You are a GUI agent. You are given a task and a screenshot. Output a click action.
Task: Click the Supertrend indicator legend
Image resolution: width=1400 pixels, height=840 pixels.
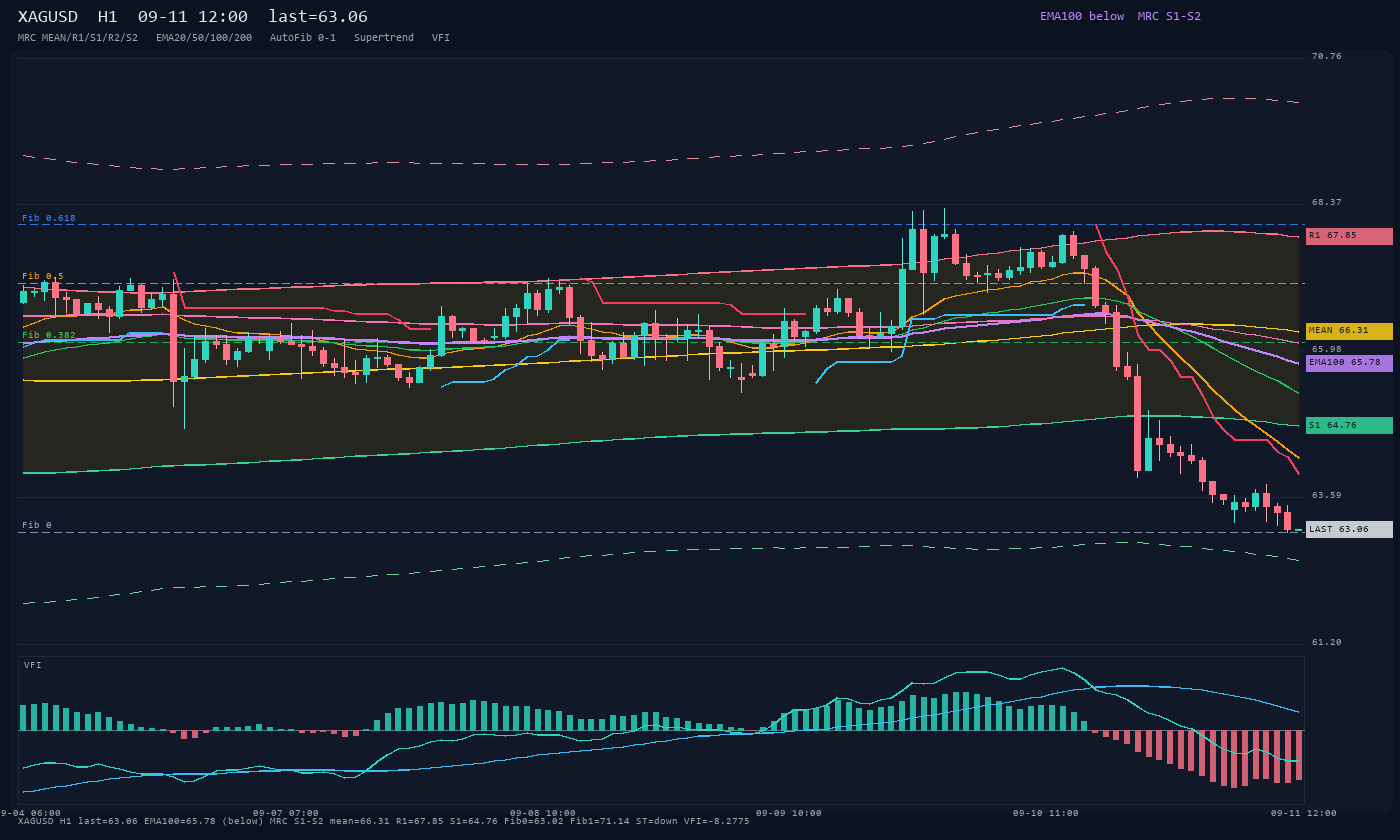384,38
